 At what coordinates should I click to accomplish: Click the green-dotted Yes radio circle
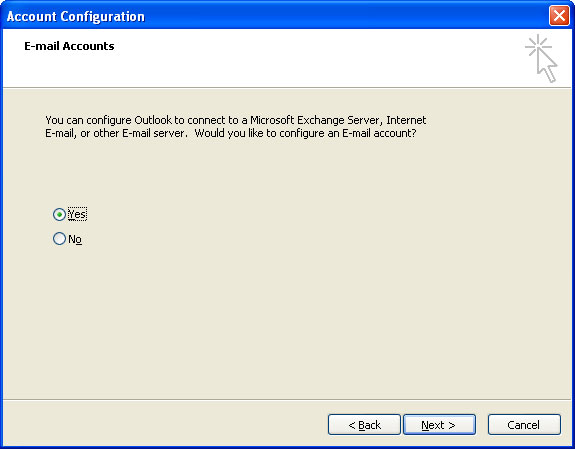pos(59,214)
